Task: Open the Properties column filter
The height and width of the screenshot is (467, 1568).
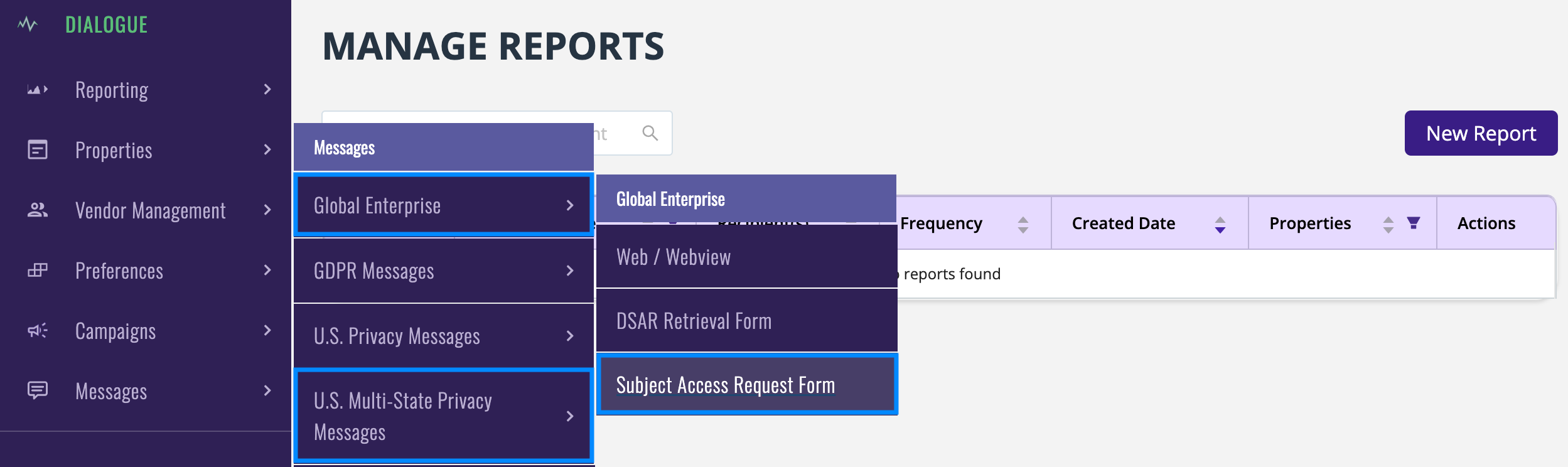Action: 1414,223
